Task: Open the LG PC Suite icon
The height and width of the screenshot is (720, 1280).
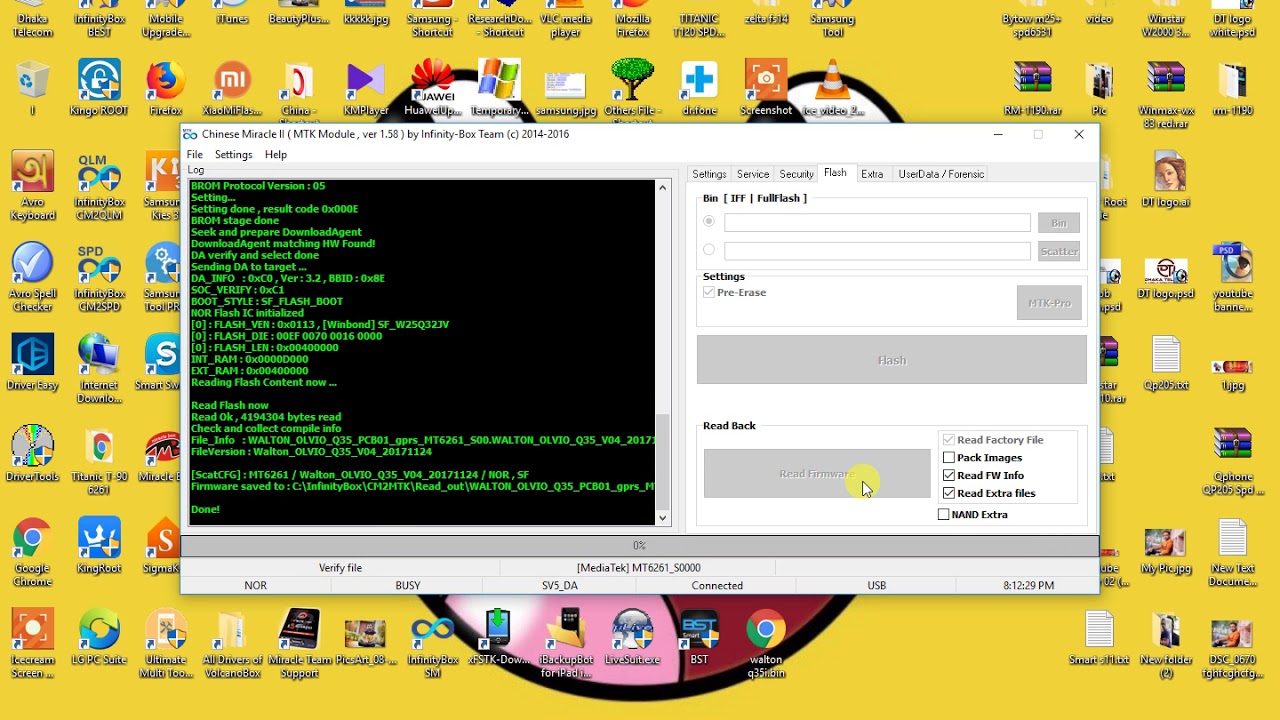Action: point(99,637)
